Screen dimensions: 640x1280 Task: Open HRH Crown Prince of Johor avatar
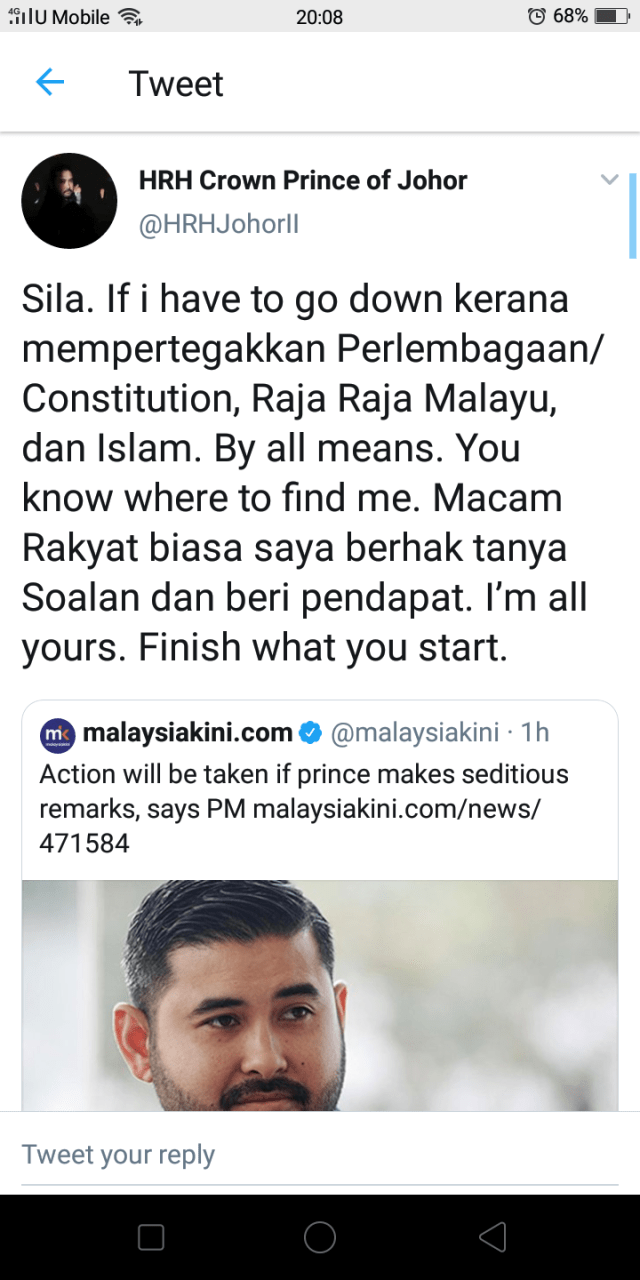[x=70, y=201]
